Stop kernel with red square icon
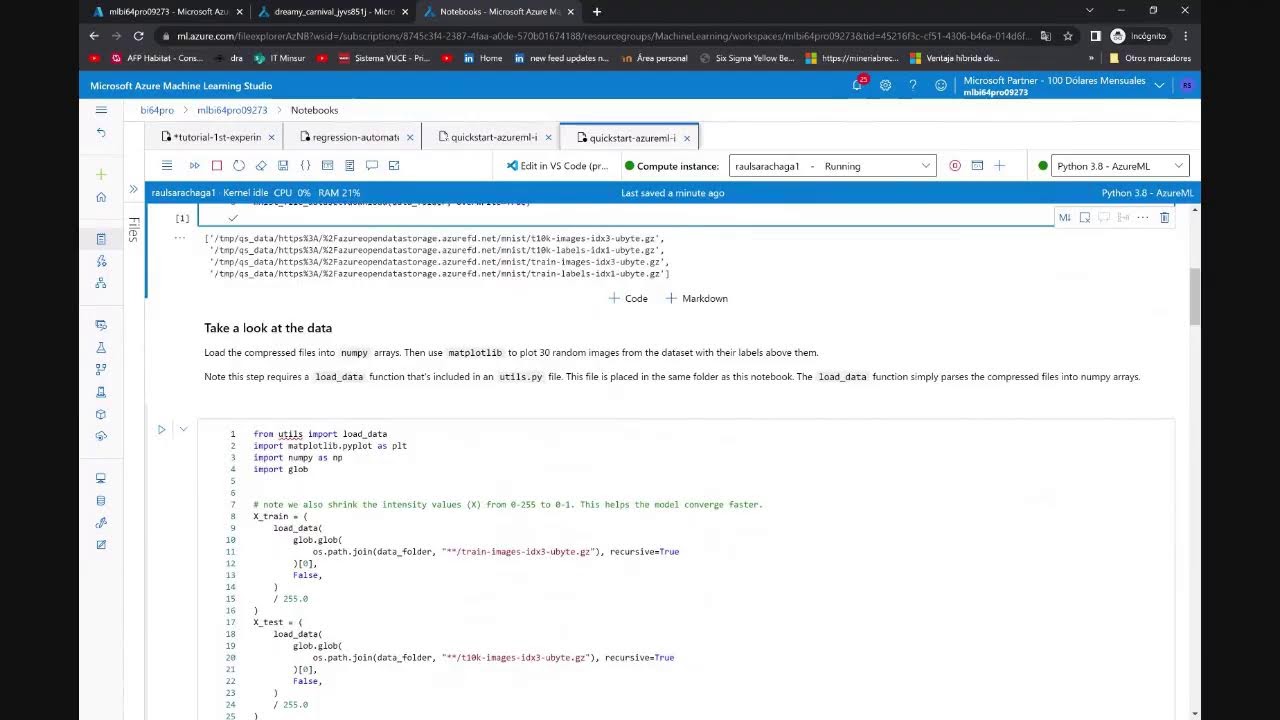The image size is (1280, 720). pos(217,166)
